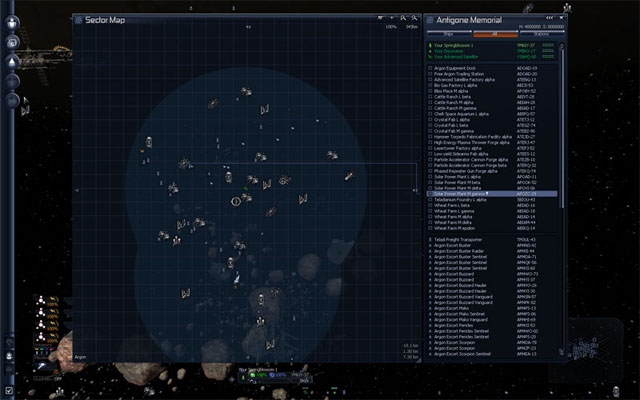The height and width of the screenshot is (400, 640).
Task: Go to the east sector with the right map arrow
Action: click(416, 190)
